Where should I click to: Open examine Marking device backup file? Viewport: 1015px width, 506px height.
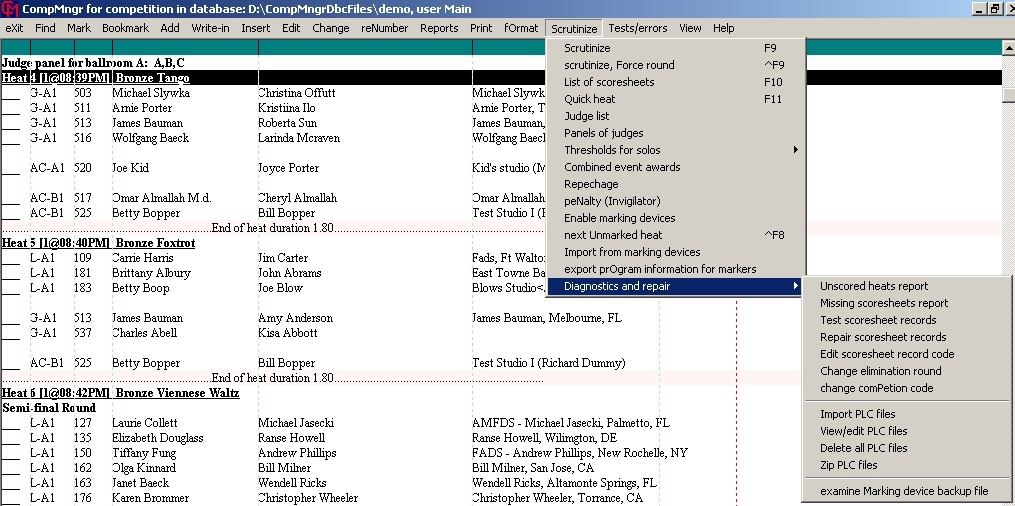[906, 491]
